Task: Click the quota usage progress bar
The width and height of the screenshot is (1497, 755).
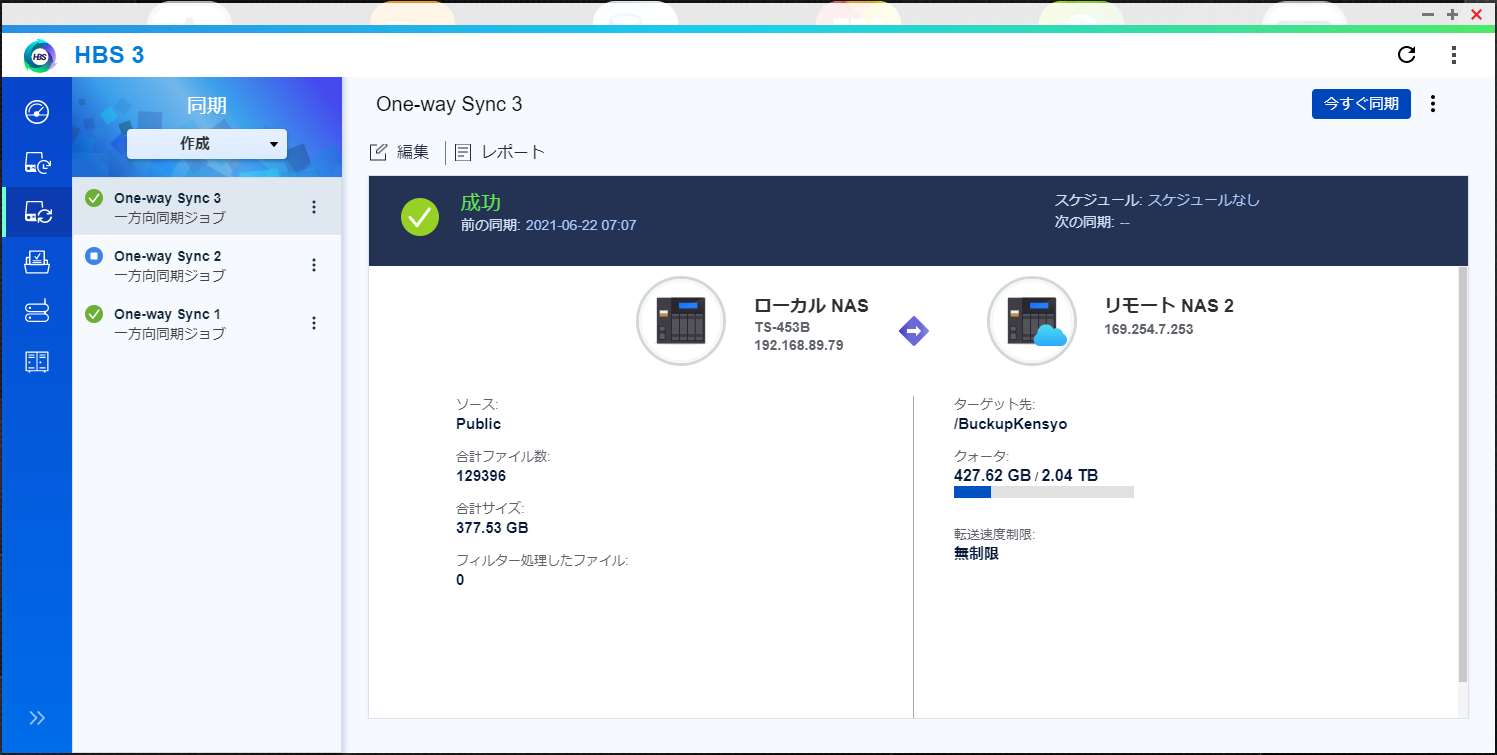Action: click(x=1043, y=492)
